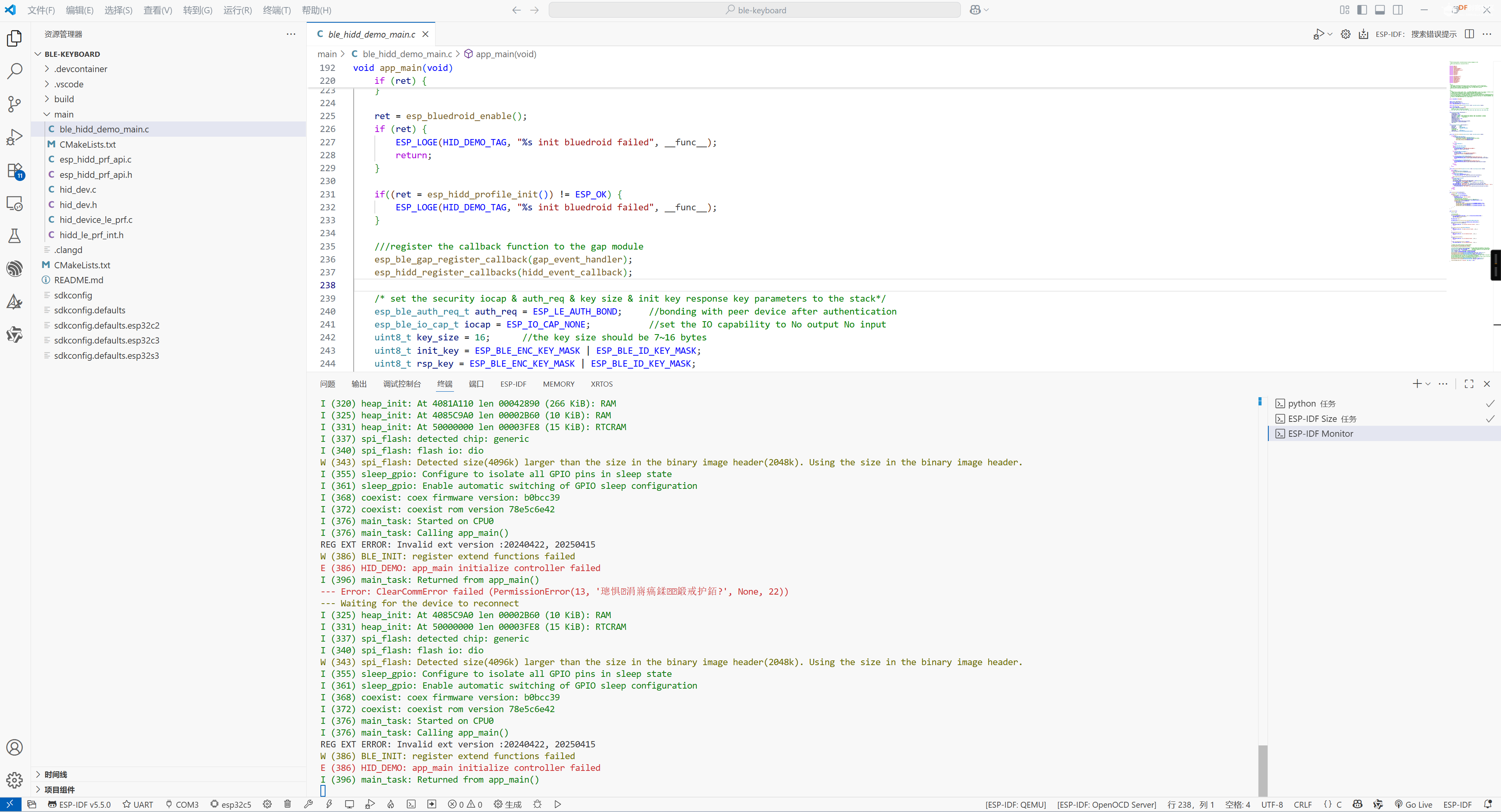Click the ESP-IDF flash lightning icon
Image resolution: width=1501 pixels, height=812 pixels.
(x=329, y=804)
